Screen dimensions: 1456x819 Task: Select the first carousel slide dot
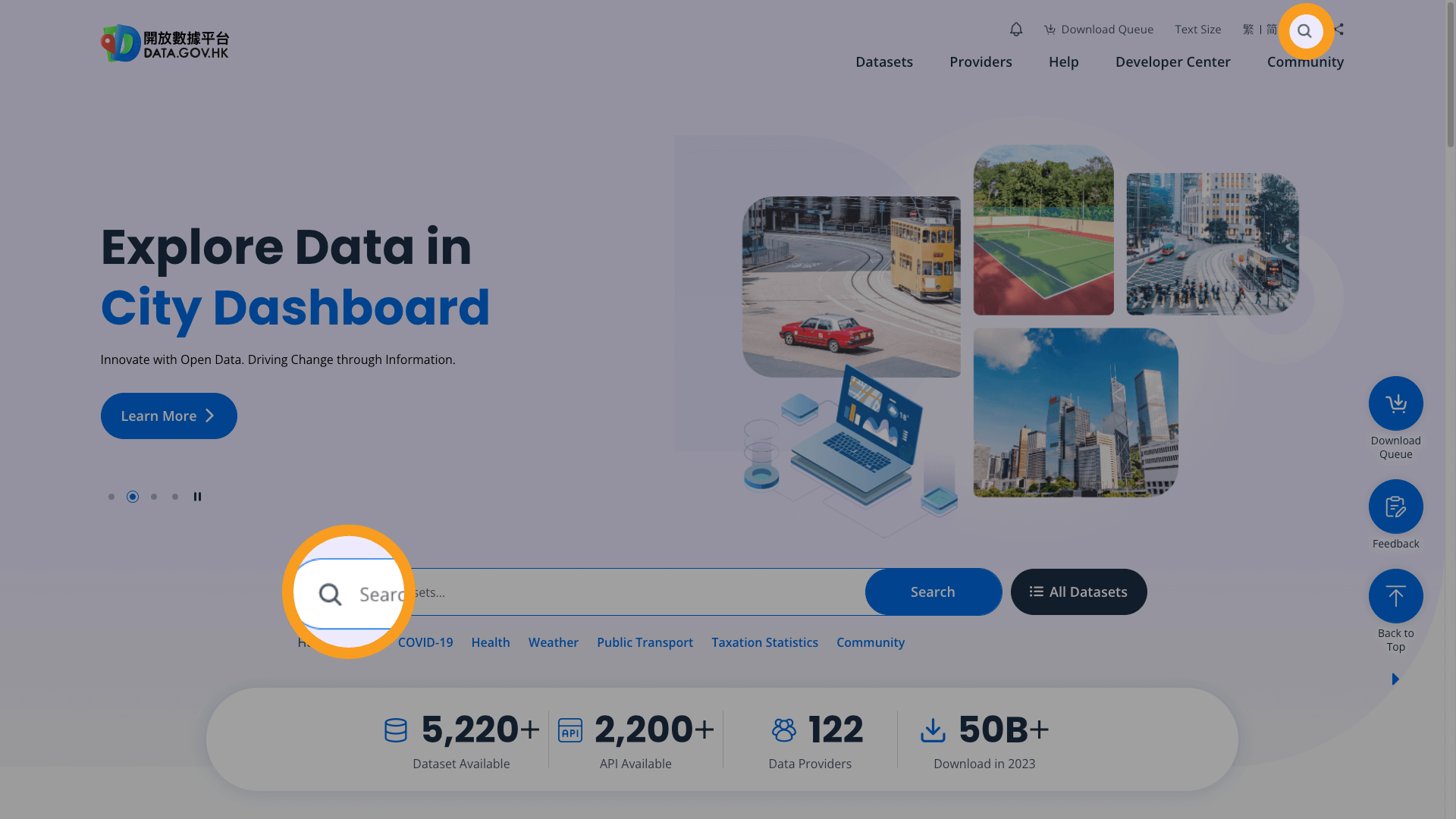(111, 497)
